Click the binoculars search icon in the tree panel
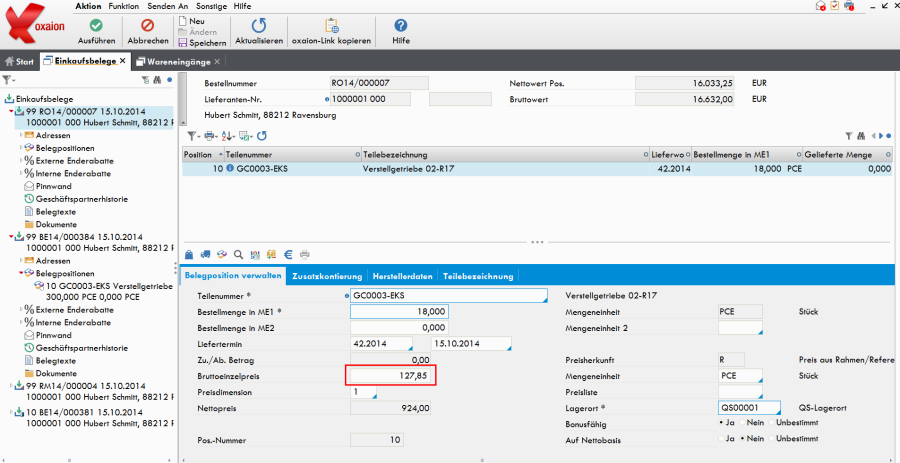 [x=157, y=80]
